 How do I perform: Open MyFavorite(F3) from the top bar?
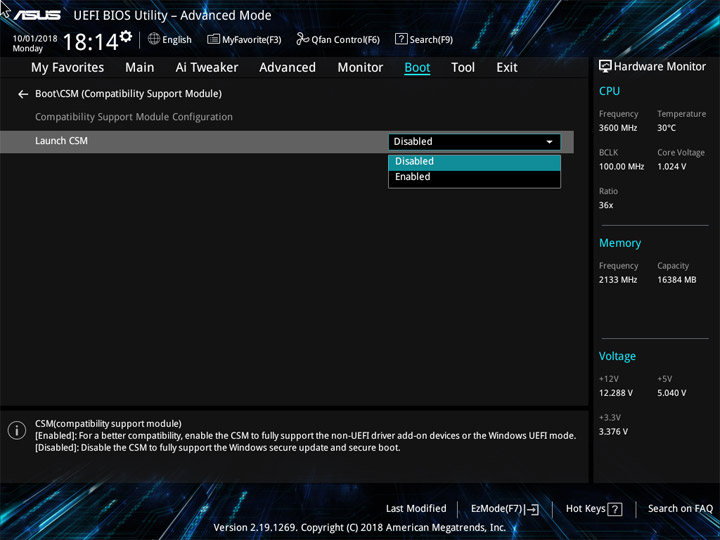tap(244, 39)
